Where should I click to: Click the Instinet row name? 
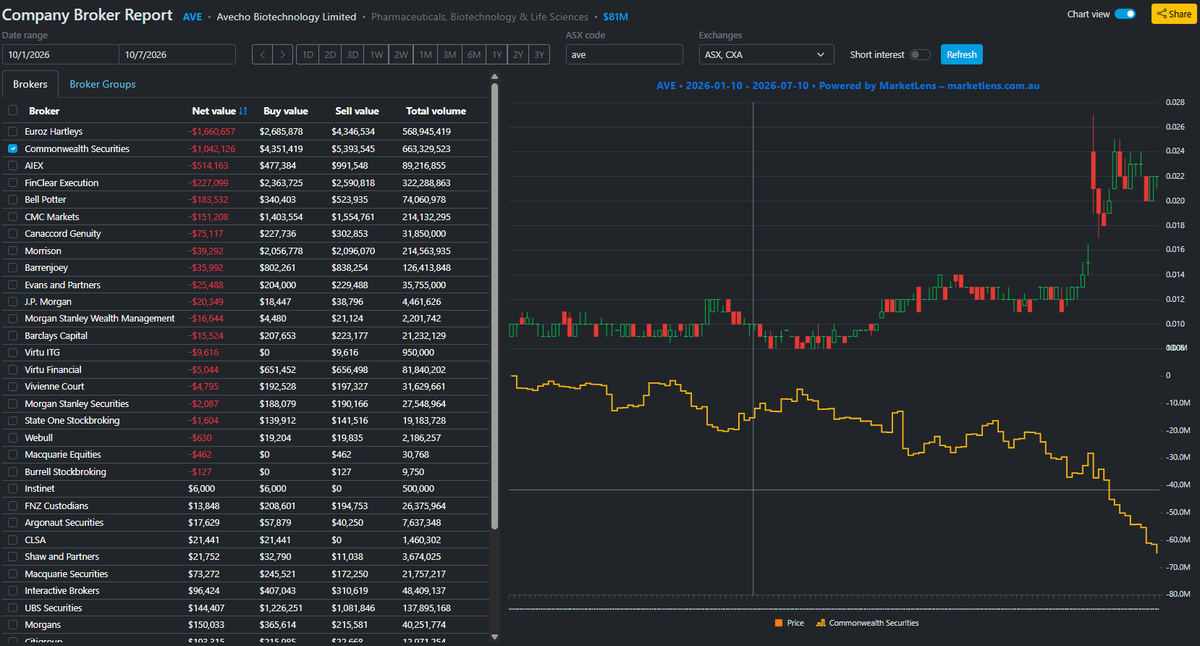click(42, 489)
